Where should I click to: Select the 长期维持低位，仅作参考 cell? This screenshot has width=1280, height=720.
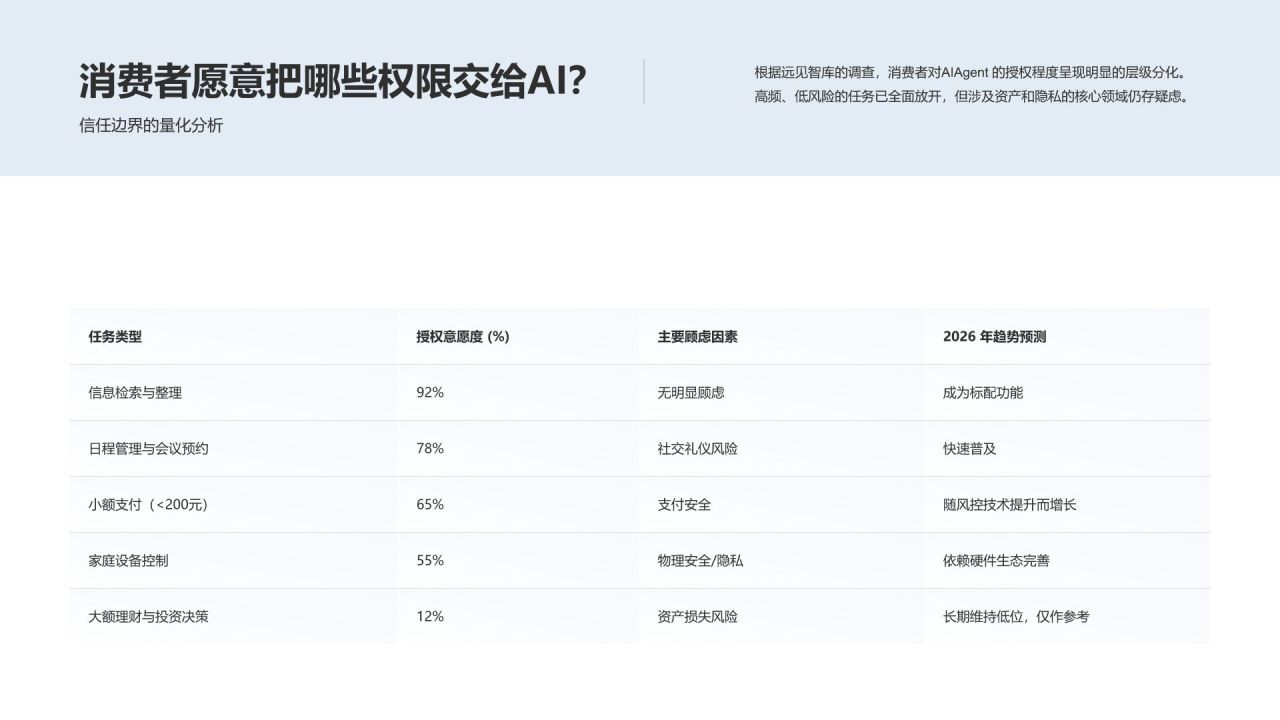[x=1067, y=617]
